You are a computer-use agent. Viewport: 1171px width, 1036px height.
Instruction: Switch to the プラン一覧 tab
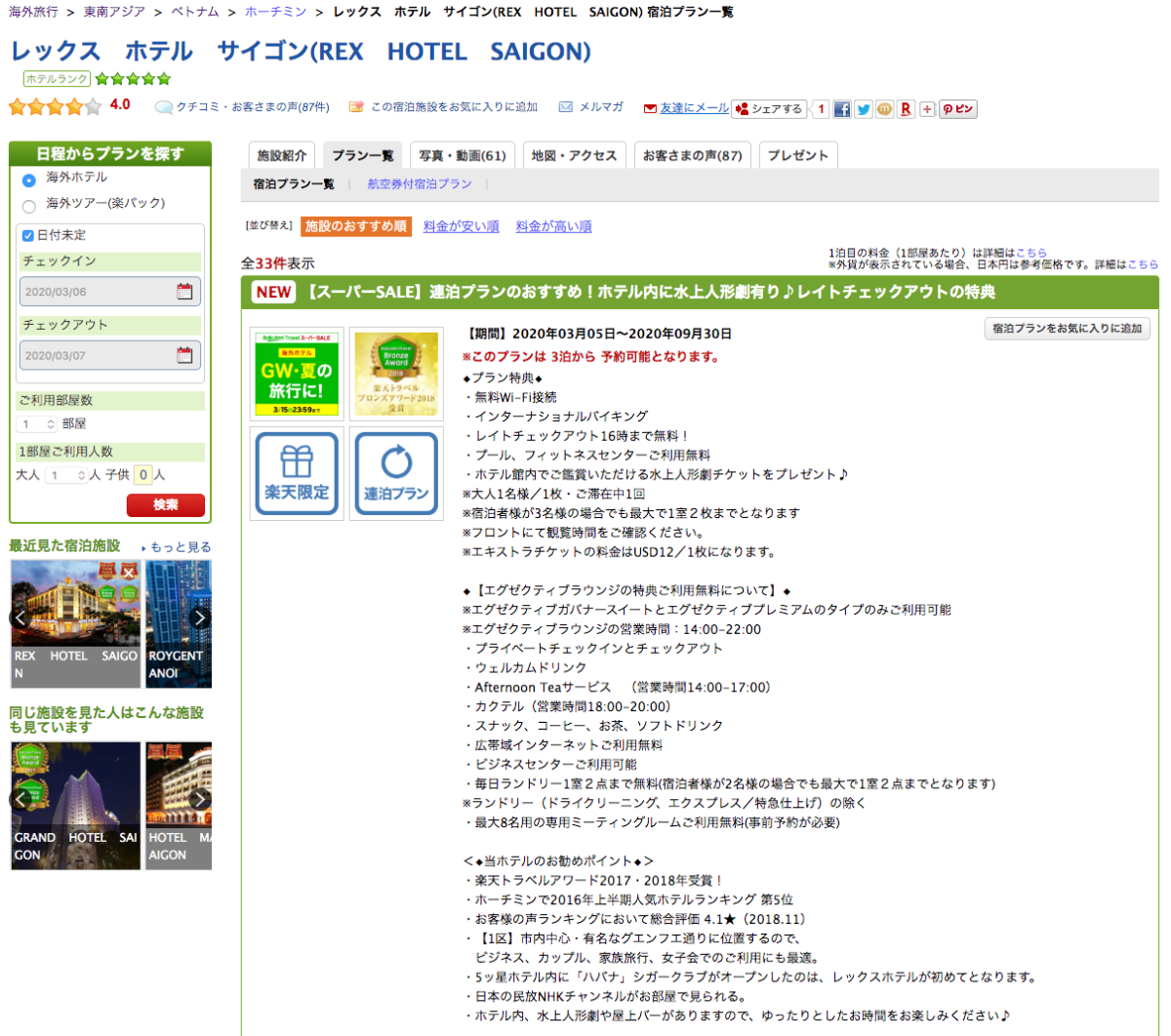point(363,156)
